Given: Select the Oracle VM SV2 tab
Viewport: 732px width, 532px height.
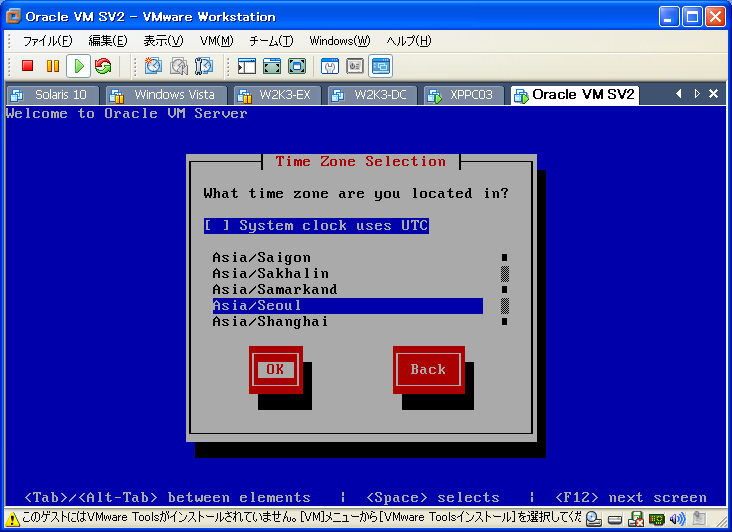Looking at the screenshot, I should (575, 95).
